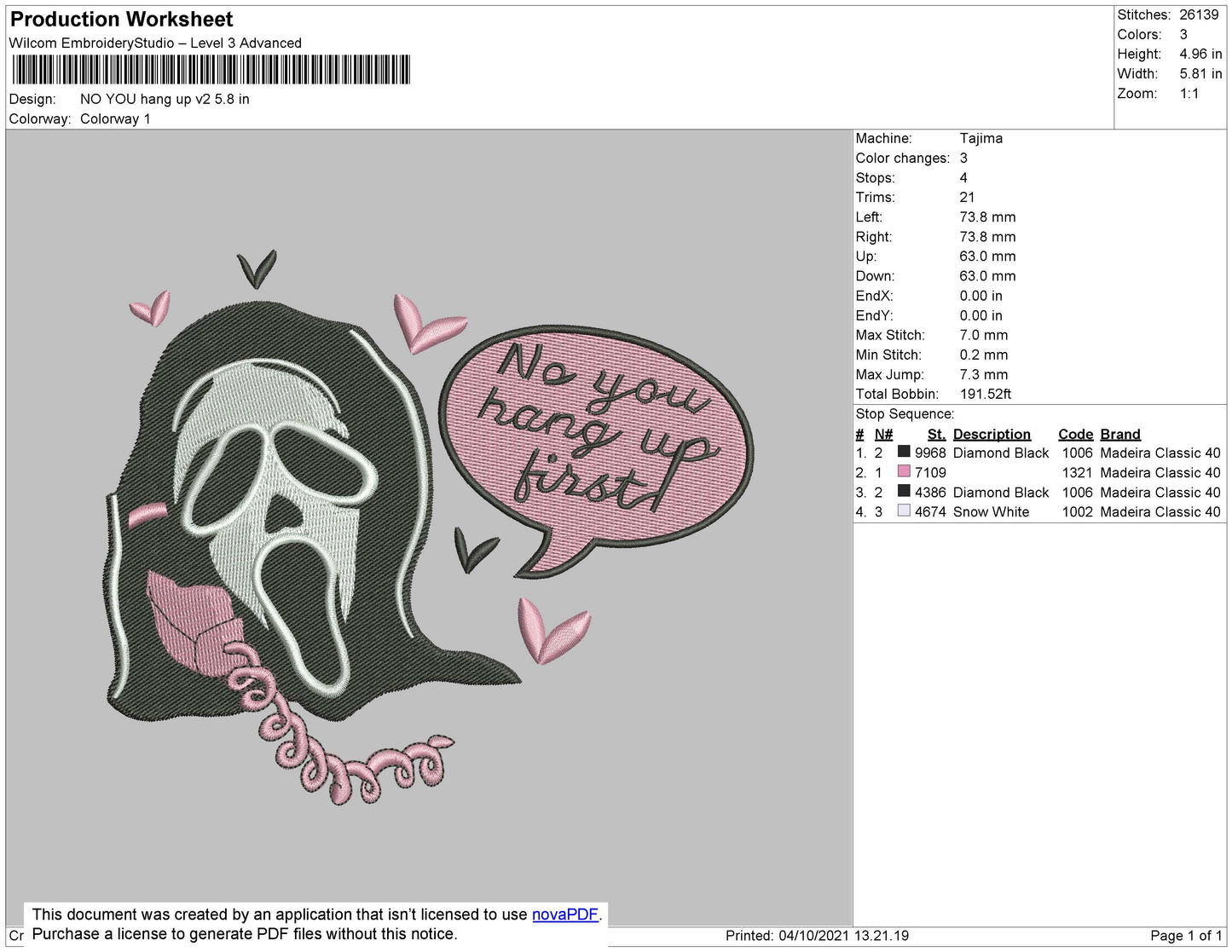
Task: Click thread code 9968 in stop row 1
Action: 930,453
